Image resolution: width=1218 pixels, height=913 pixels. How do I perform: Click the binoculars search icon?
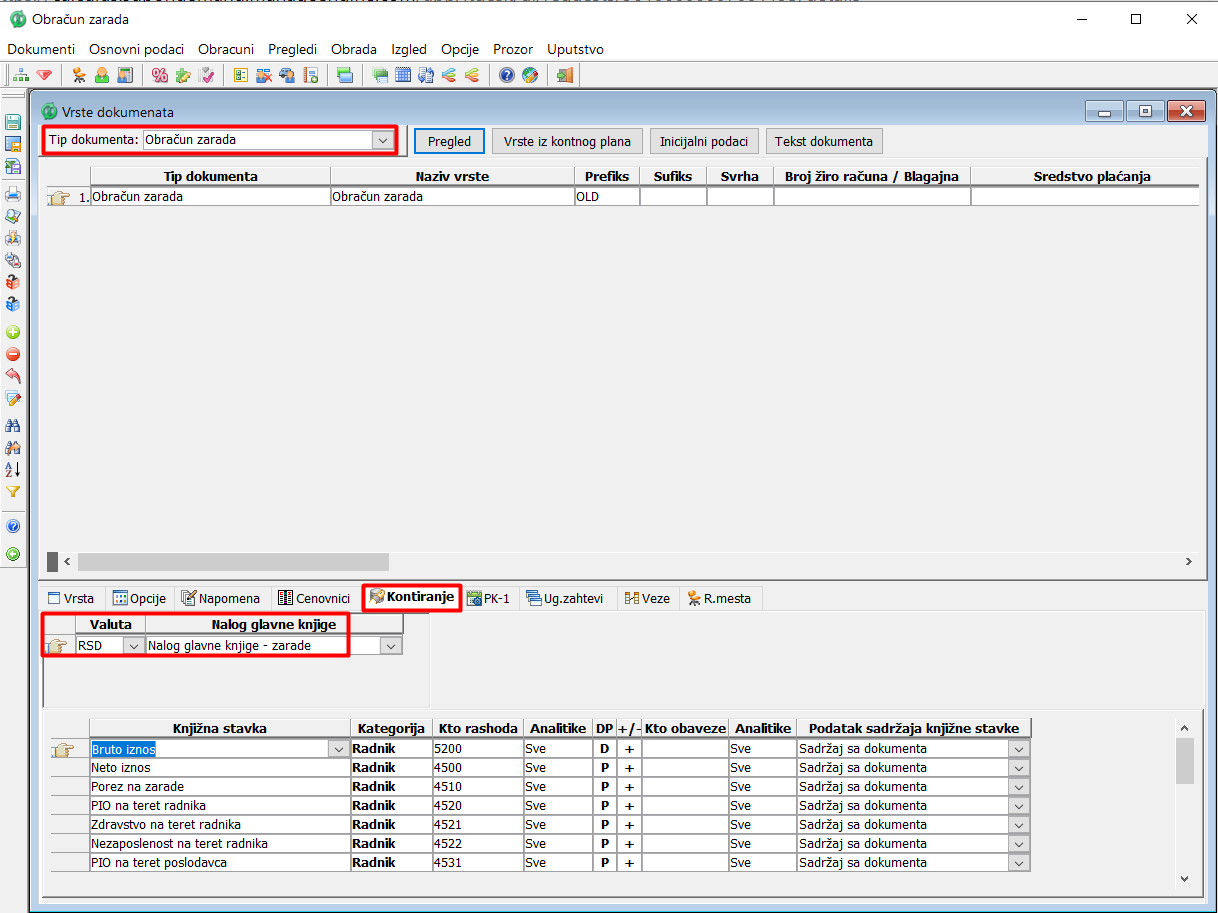pos(13,426)
